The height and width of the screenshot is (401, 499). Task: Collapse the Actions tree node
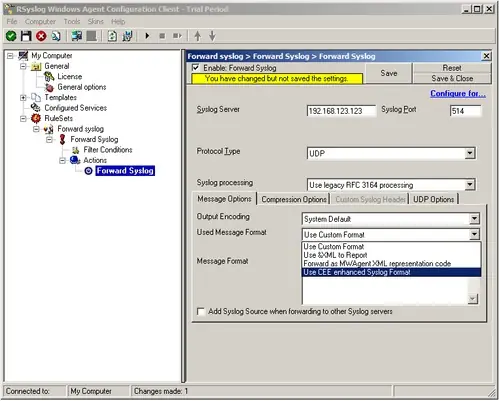[x=62, y=161]
